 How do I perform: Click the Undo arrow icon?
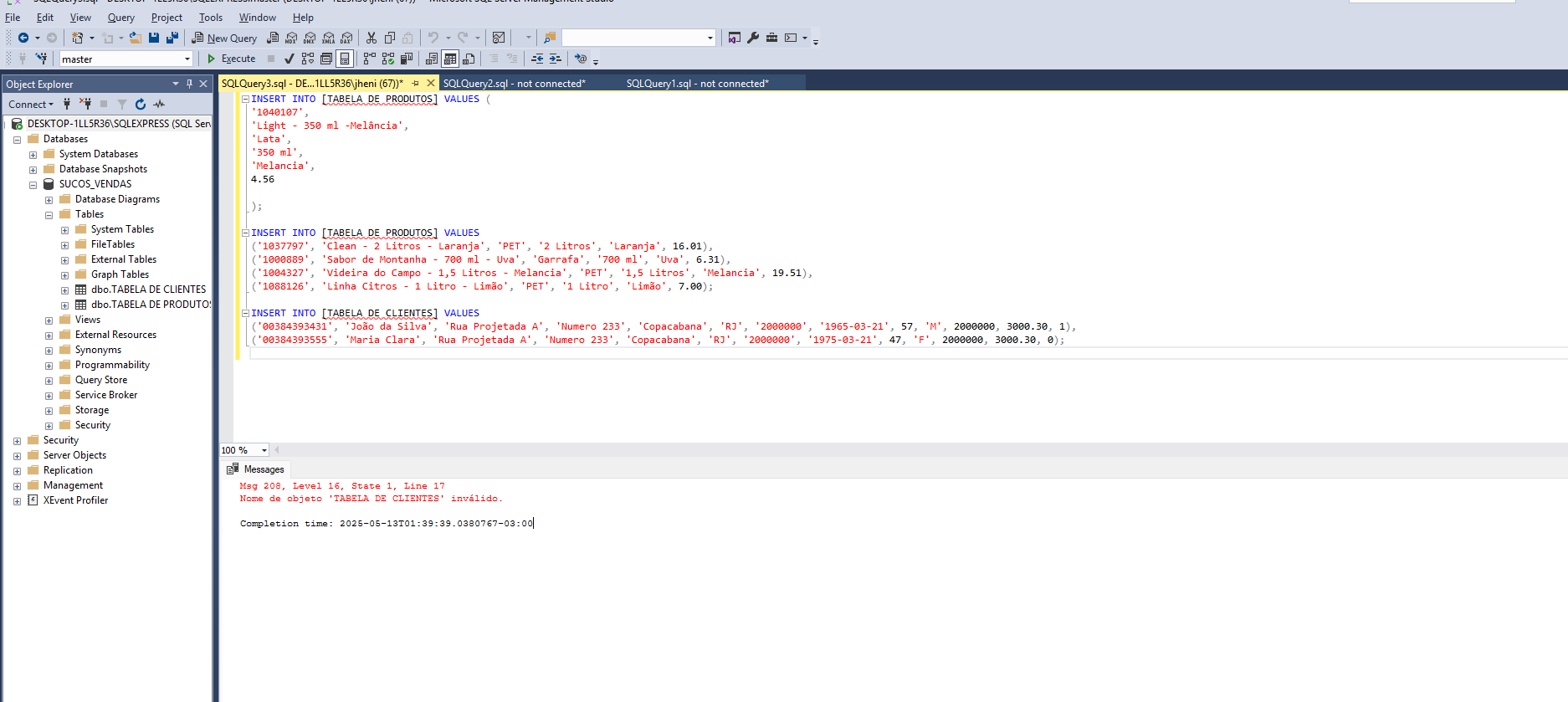coord(433,38)
